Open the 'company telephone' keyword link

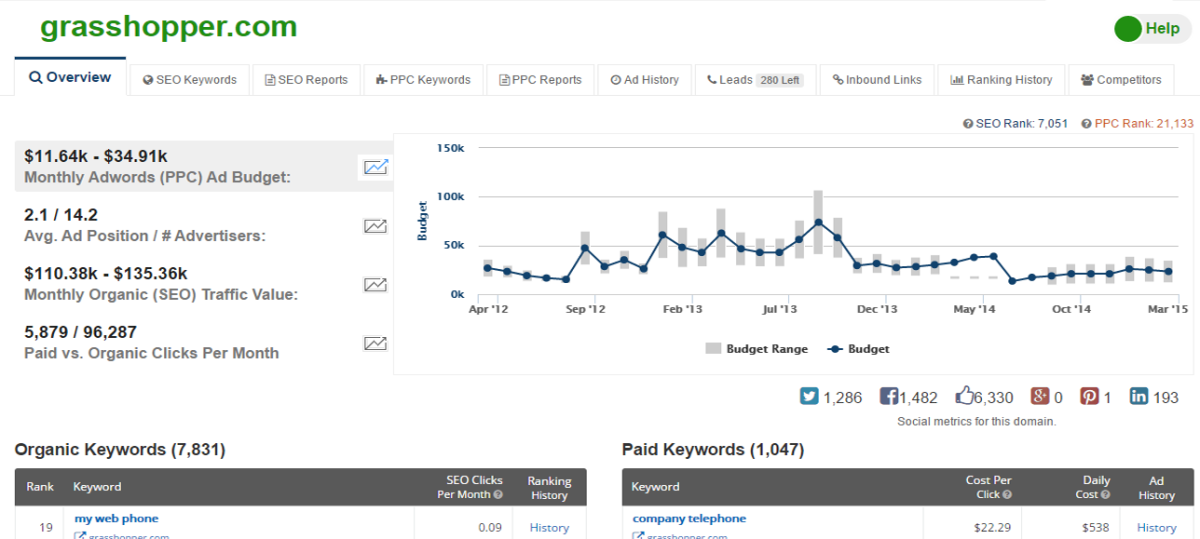689,518
